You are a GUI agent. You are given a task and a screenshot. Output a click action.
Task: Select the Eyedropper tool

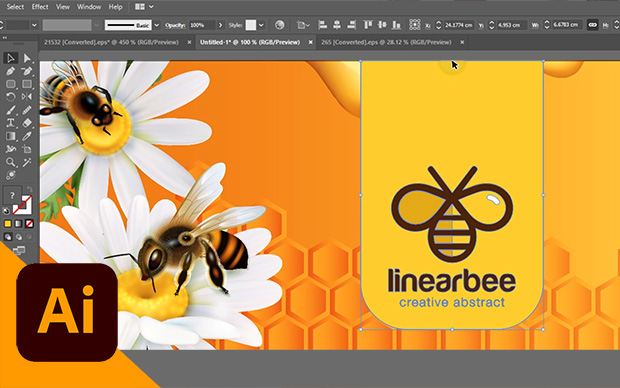[27, 136]
